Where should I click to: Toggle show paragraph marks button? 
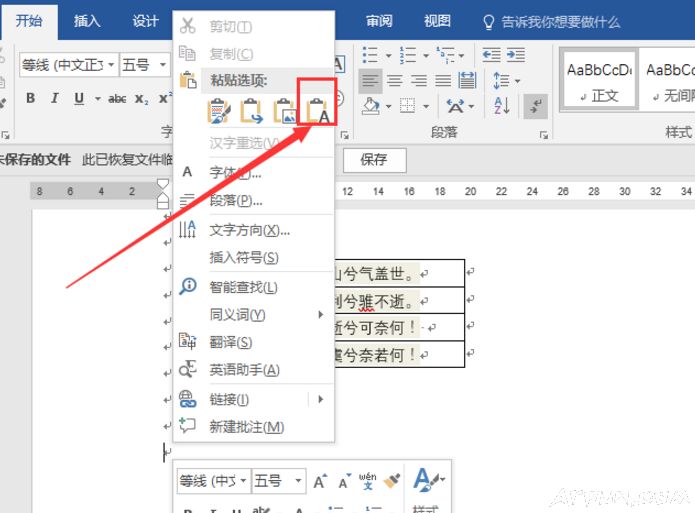tap(536, 104)
